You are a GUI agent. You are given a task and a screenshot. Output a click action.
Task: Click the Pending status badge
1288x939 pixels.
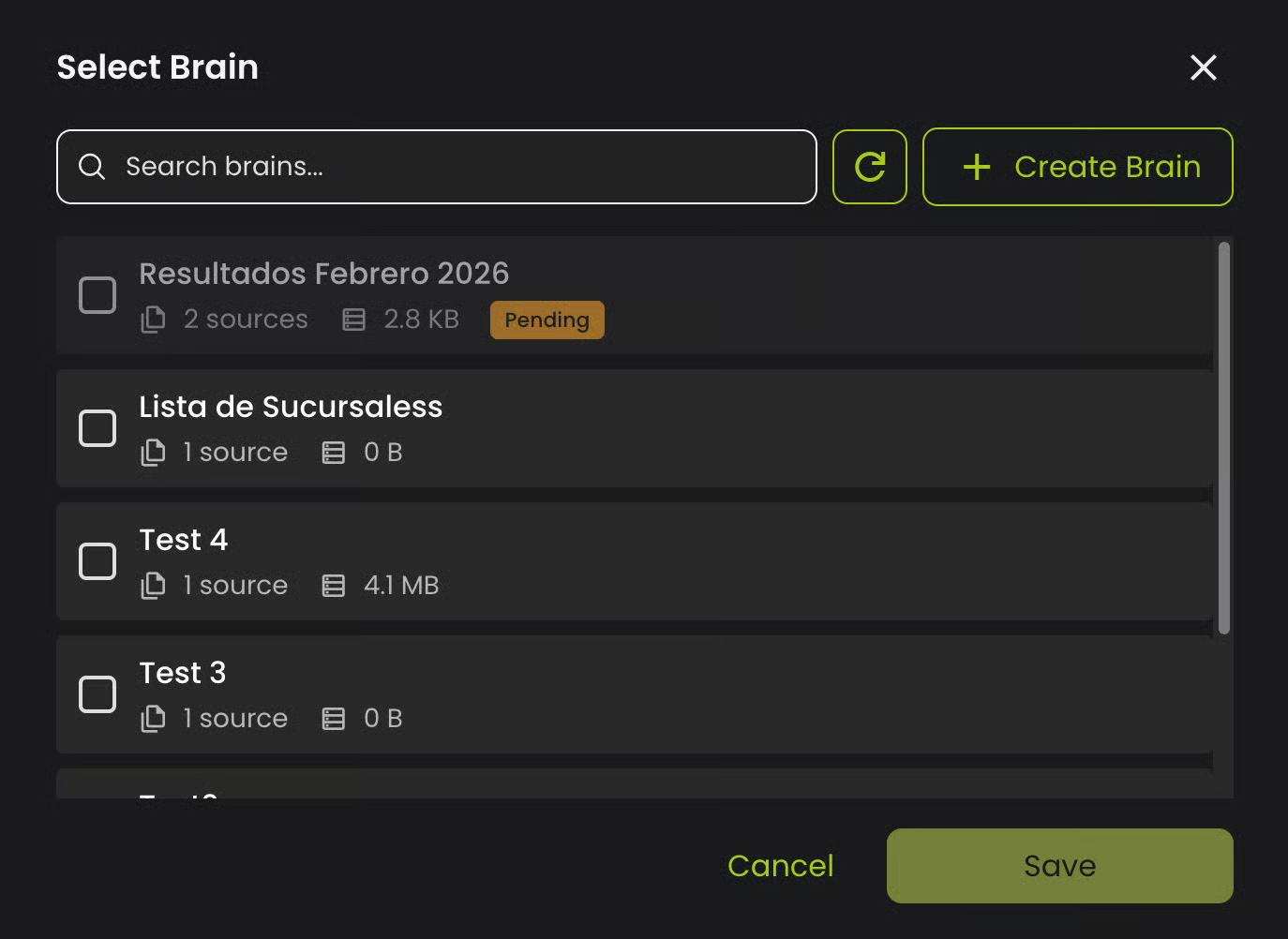click(x=547, y=320)
